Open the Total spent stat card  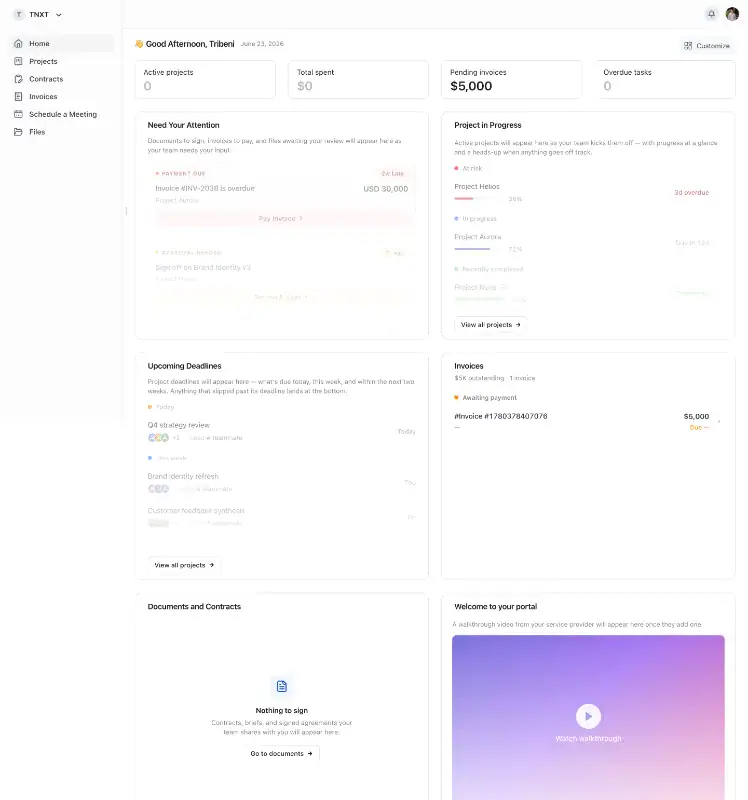(358, 79)
